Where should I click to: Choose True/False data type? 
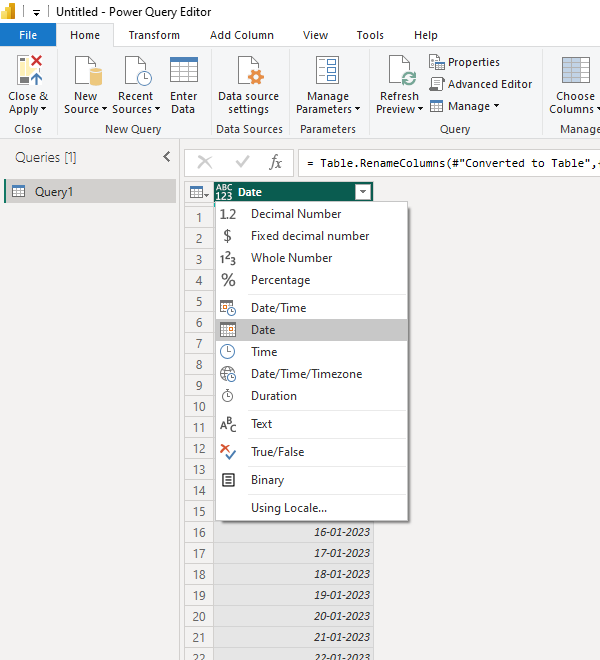coord(312,452)
